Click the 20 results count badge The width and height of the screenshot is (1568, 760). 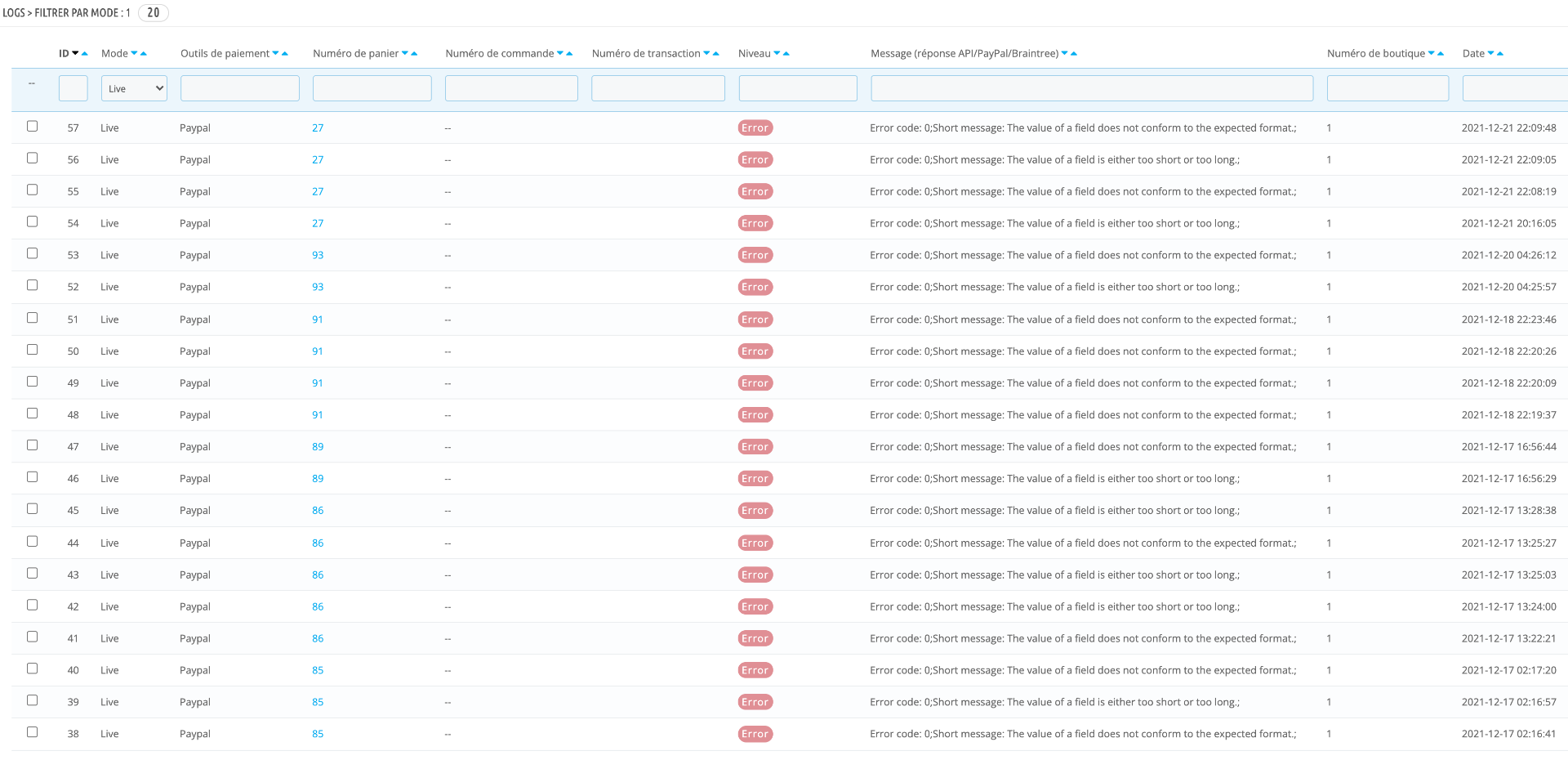point(154,13)
